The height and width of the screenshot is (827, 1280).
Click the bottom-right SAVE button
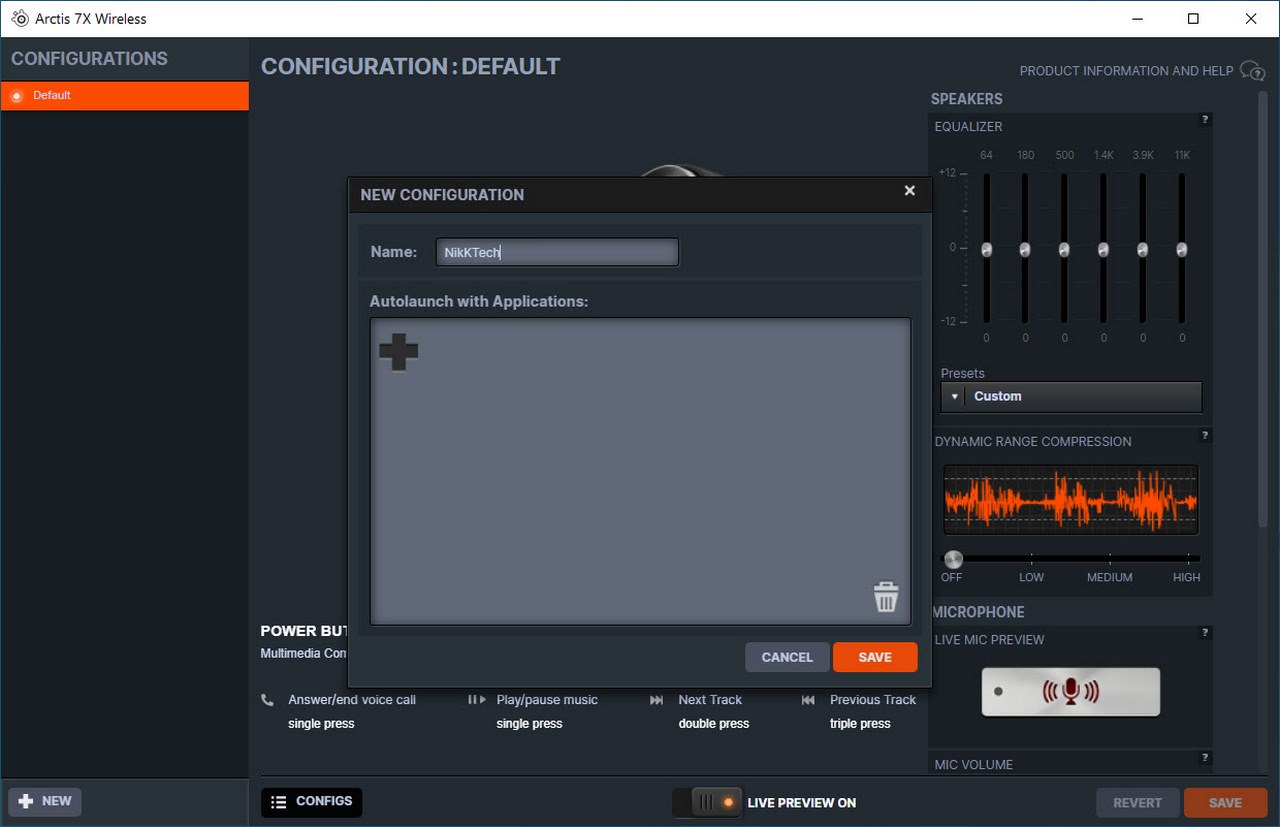tap(1225, 802)
